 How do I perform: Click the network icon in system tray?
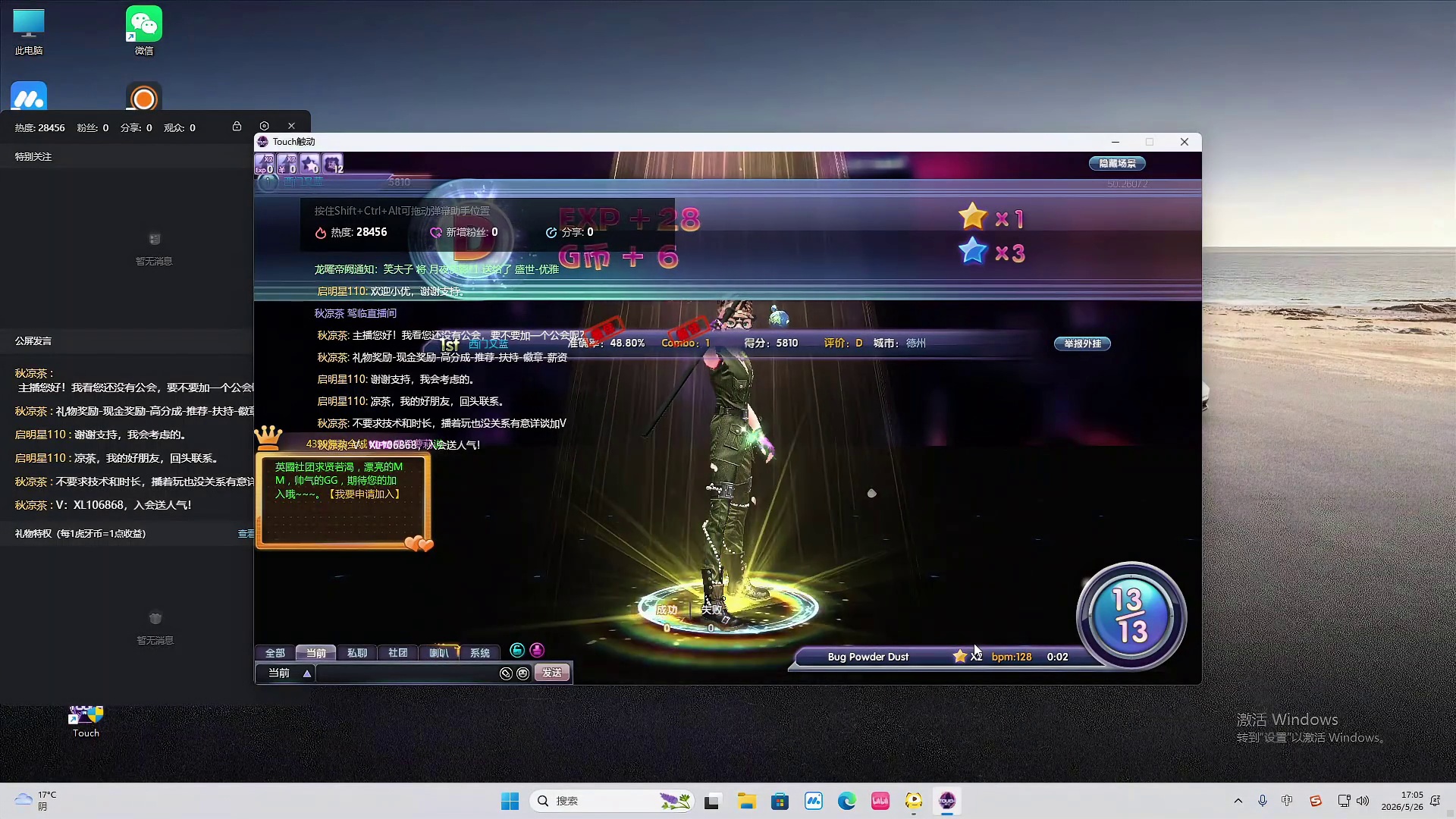[x=1344, y=801]
